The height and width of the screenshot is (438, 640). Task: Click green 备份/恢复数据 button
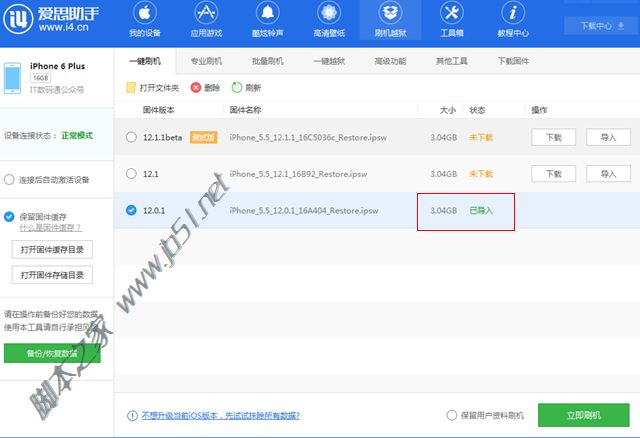(52, 353)
